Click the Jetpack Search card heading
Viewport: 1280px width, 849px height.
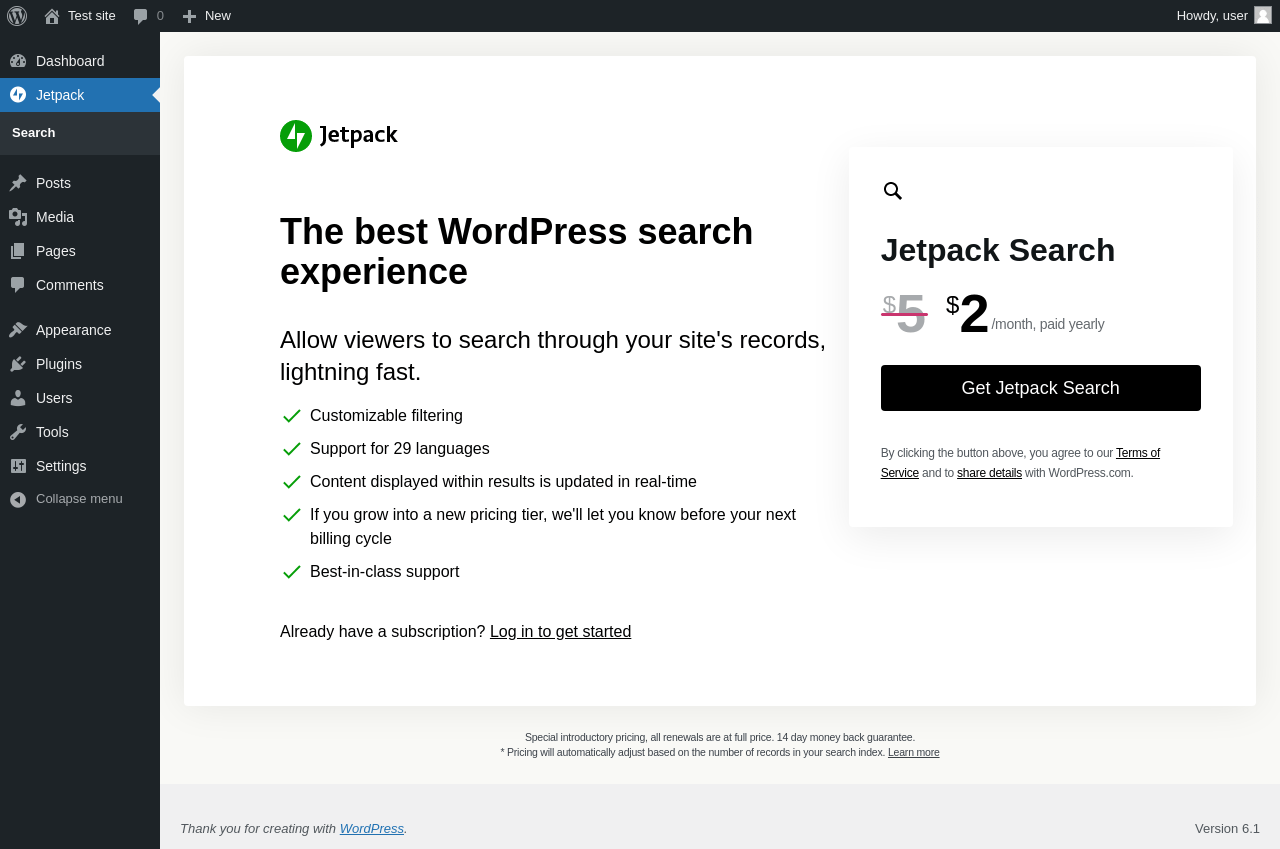click(x=998, y=250)
